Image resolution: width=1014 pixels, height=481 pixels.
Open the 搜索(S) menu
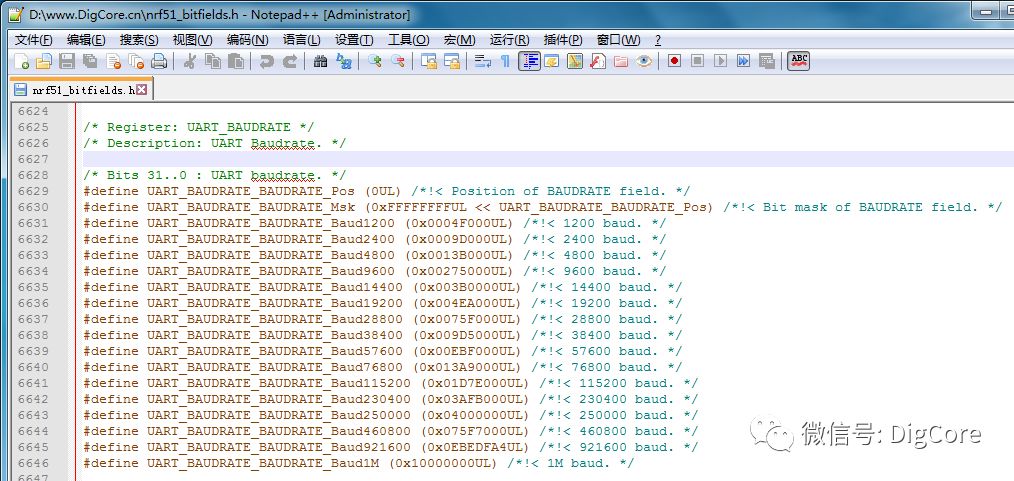tap(139, 40)
